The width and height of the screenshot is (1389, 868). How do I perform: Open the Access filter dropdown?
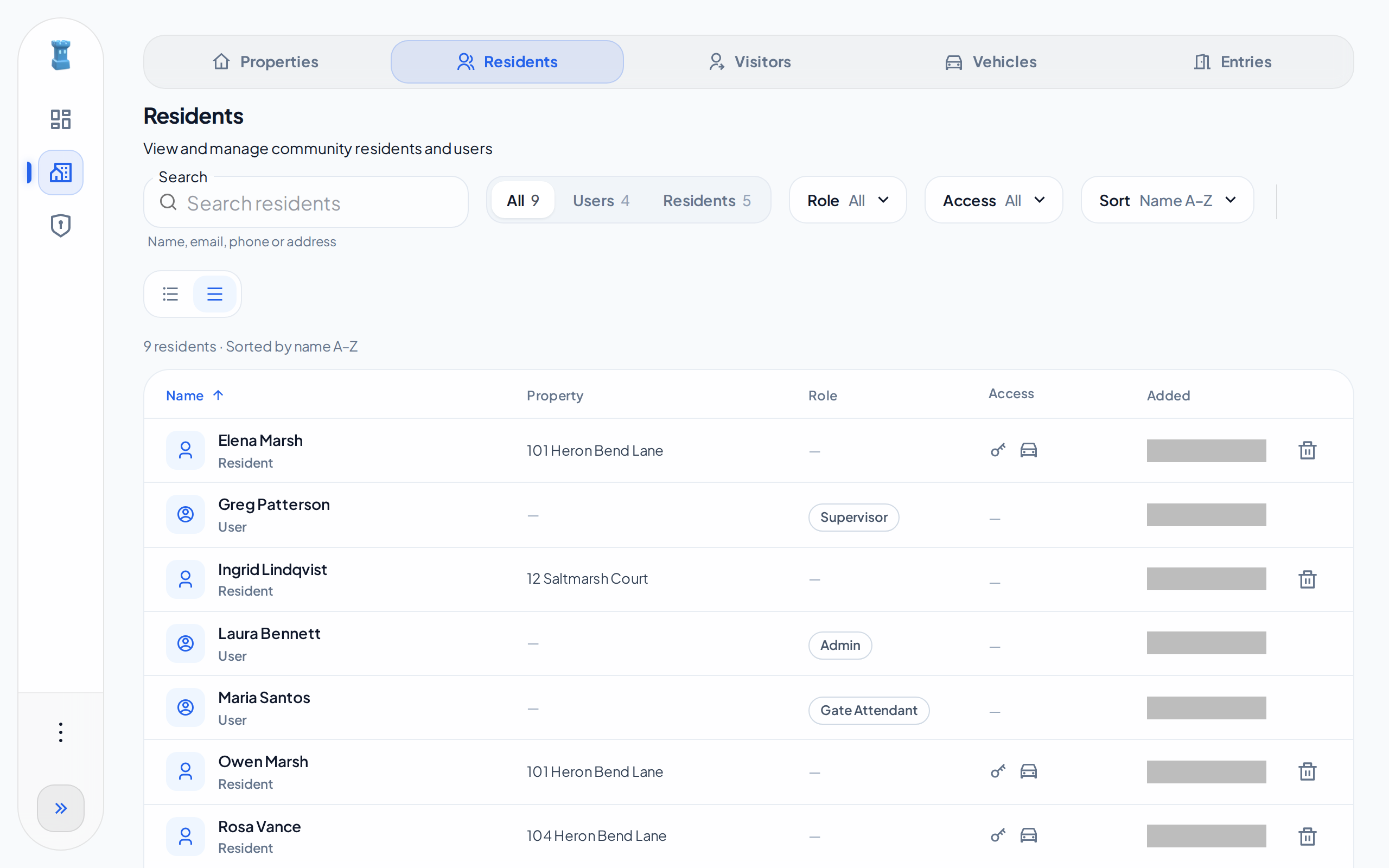pos(993,200)
